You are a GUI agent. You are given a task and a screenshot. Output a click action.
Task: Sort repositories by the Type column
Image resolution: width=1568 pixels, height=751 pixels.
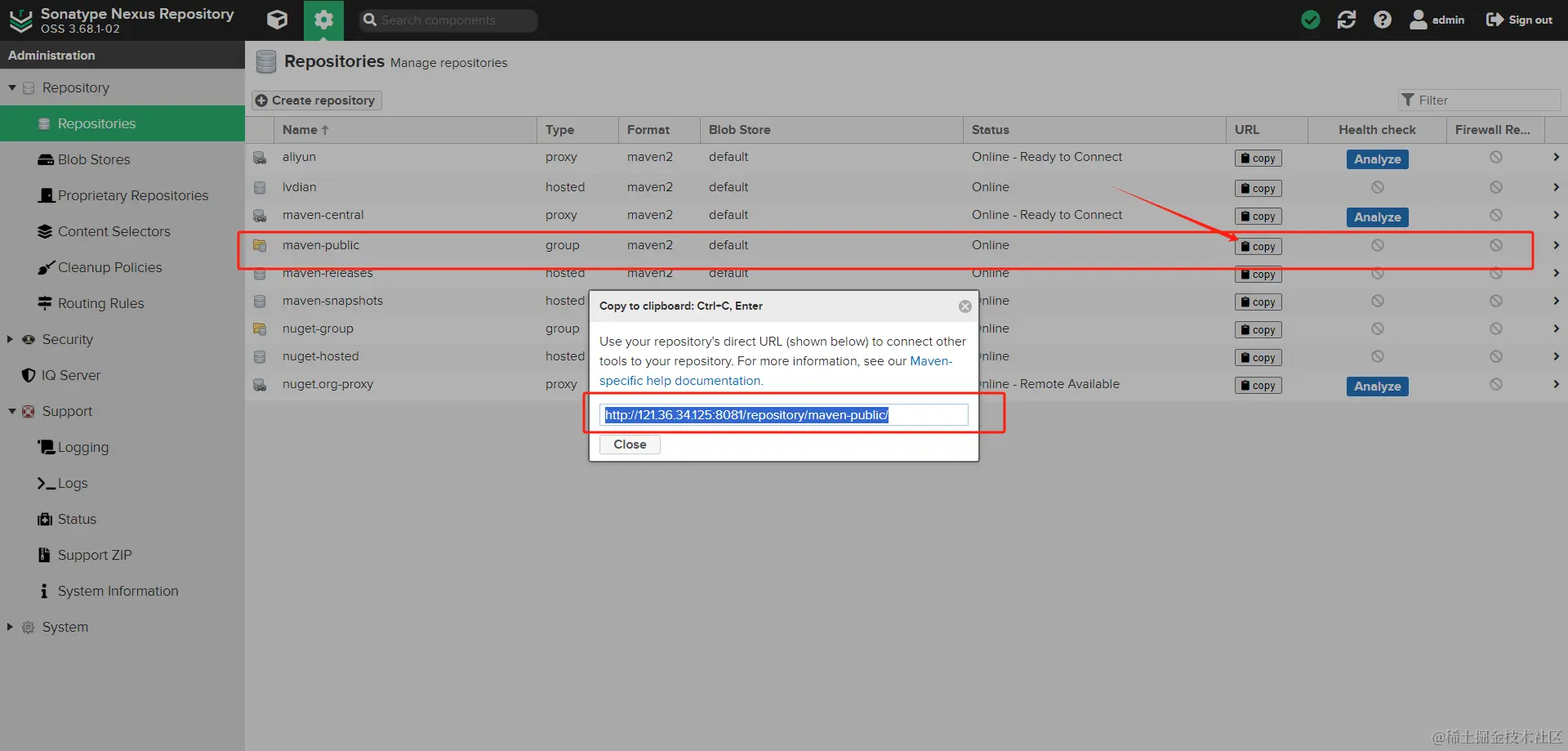[x=577, y=130]
